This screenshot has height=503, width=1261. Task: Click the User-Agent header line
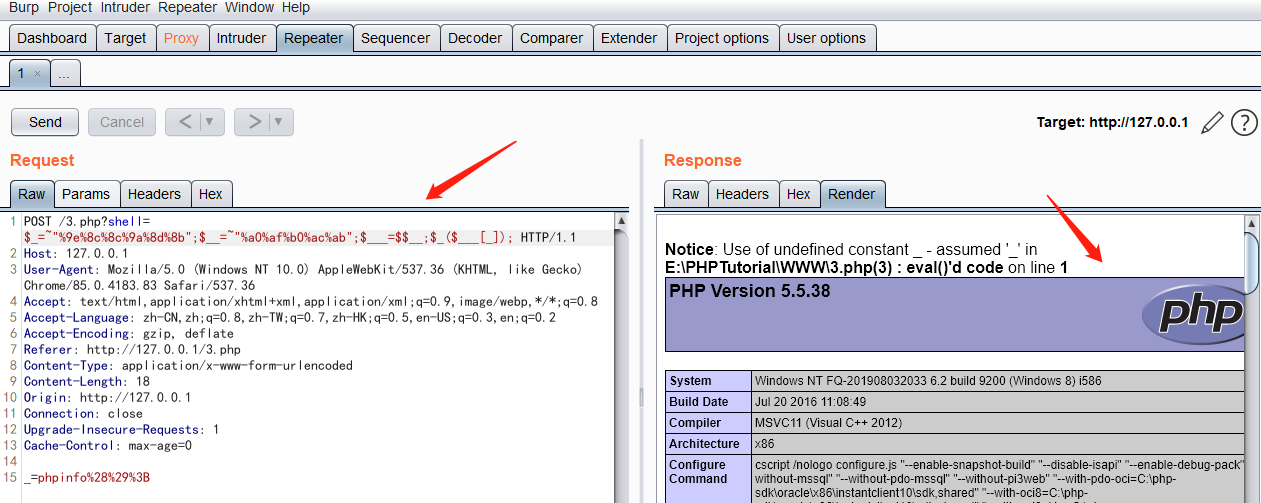[303, 277]
